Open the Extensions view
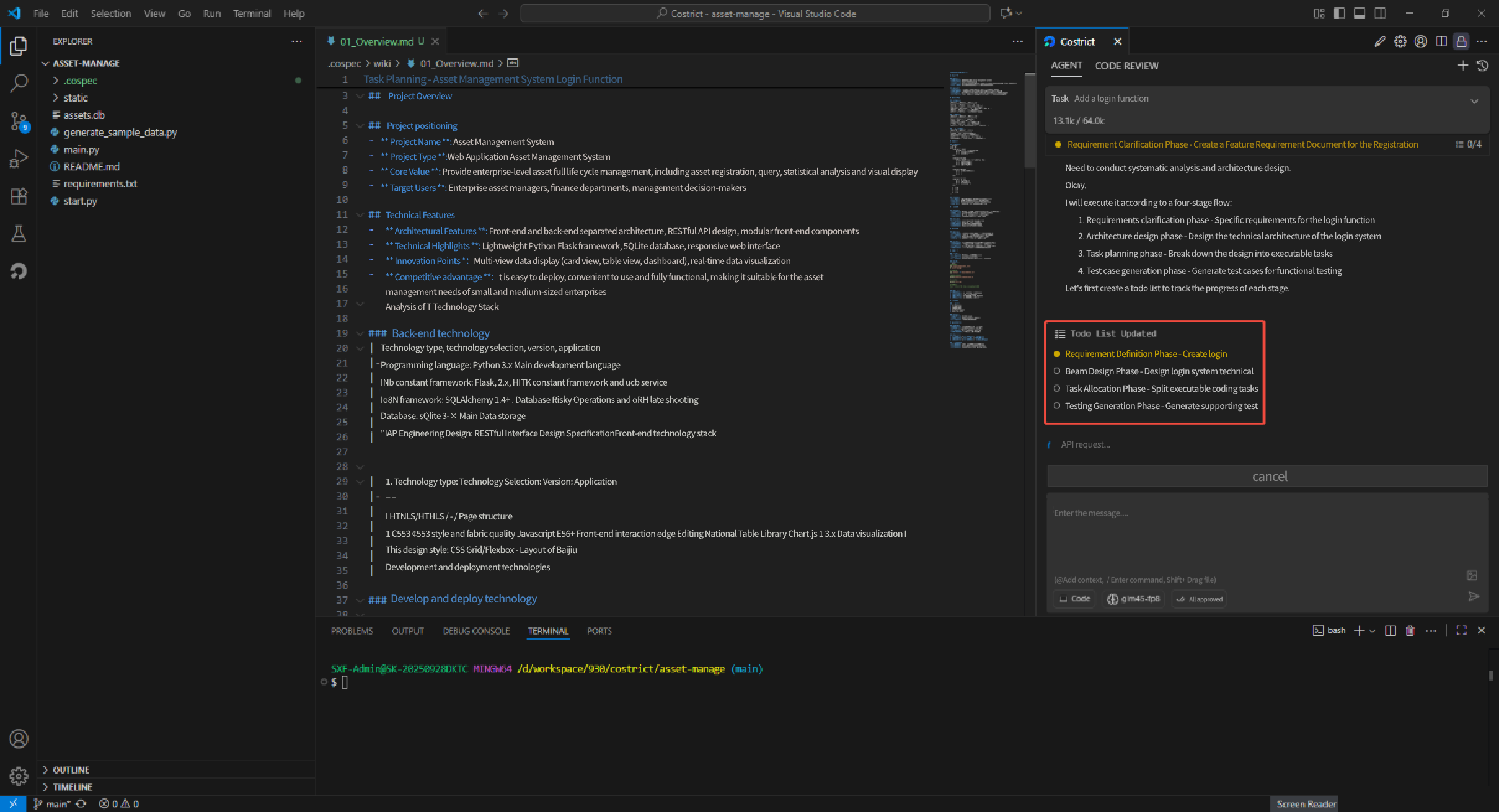The image size is (1499, 812). (19, 196)
